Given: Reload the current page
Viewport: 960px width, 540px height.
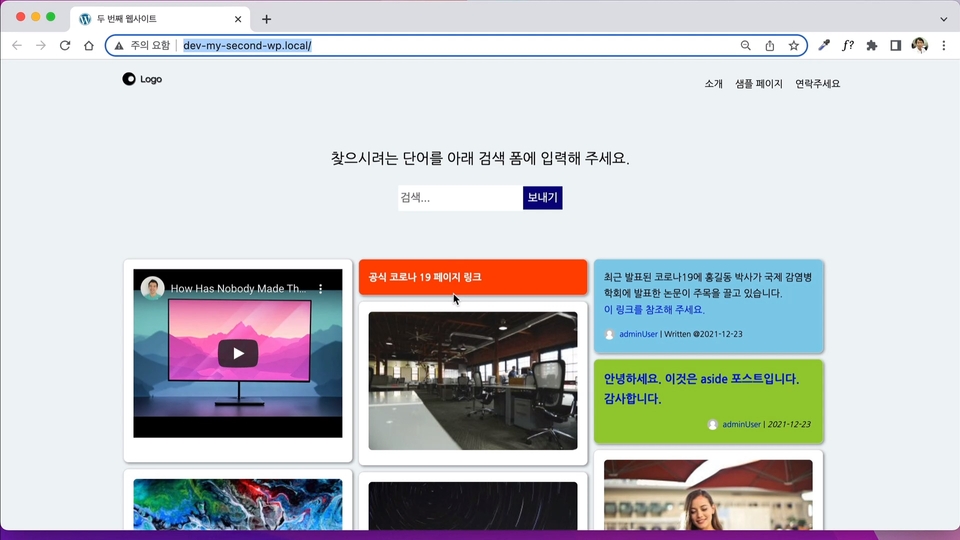Looking at the screenshot, I should coord(65,45).
